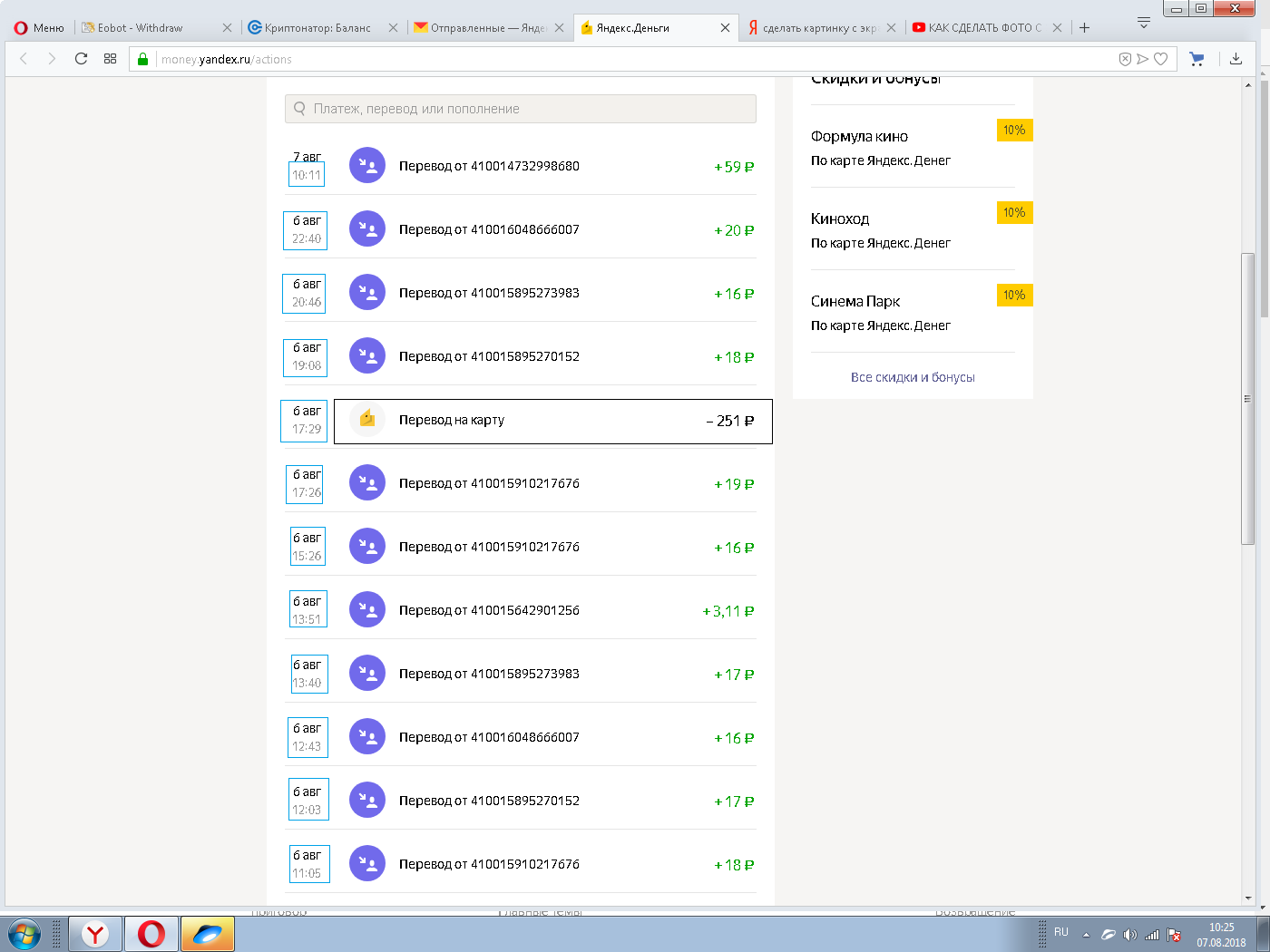Image resolution: width=1270 pixels, height=952 pixels.
Task: Open the Speed Dial start page
Action: pyautogui.click(x=110, y=59)
